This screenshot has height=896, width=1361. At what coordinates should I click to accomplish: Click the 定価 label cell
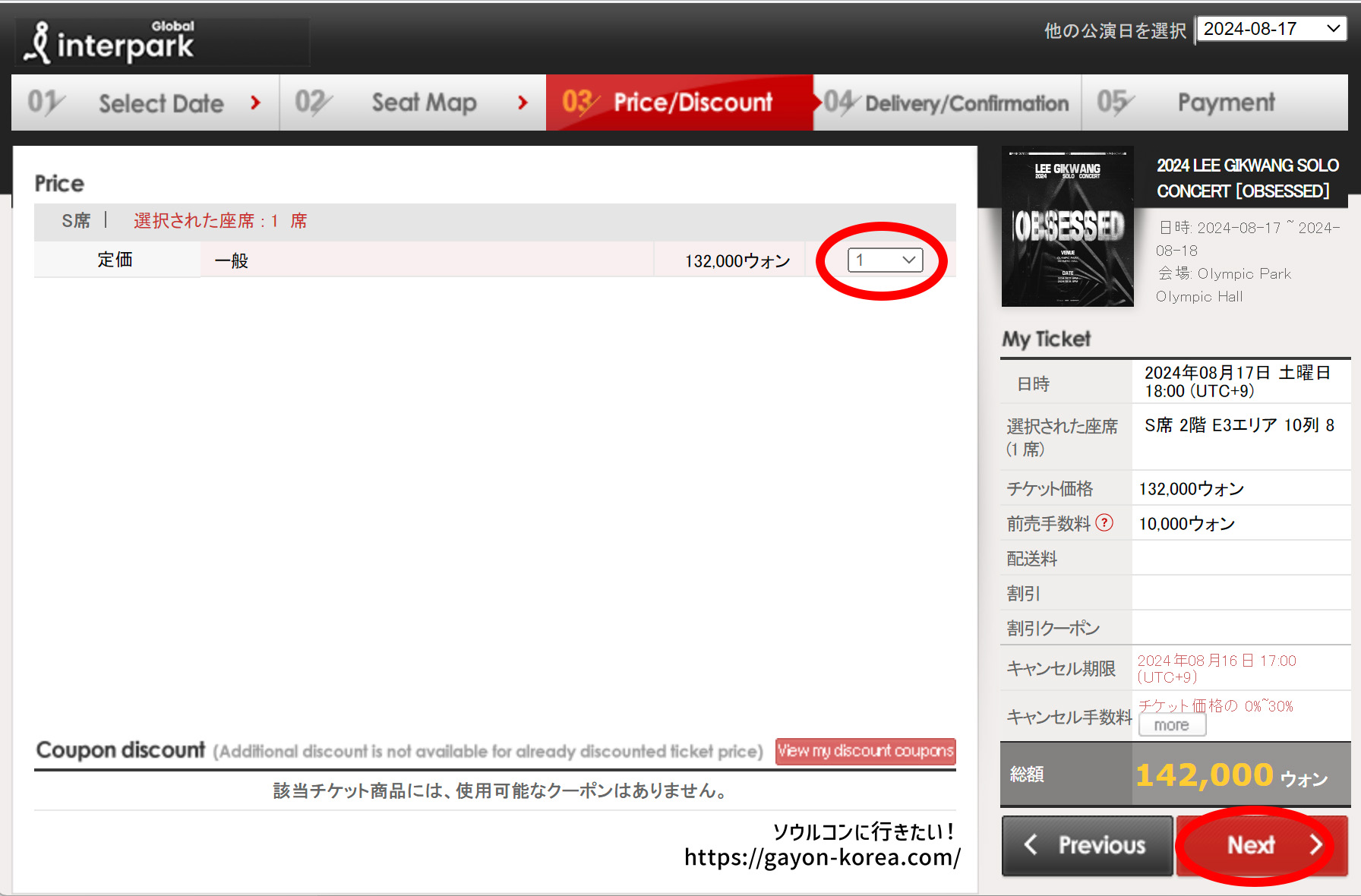pyautogui.click(x=115, y=260)
